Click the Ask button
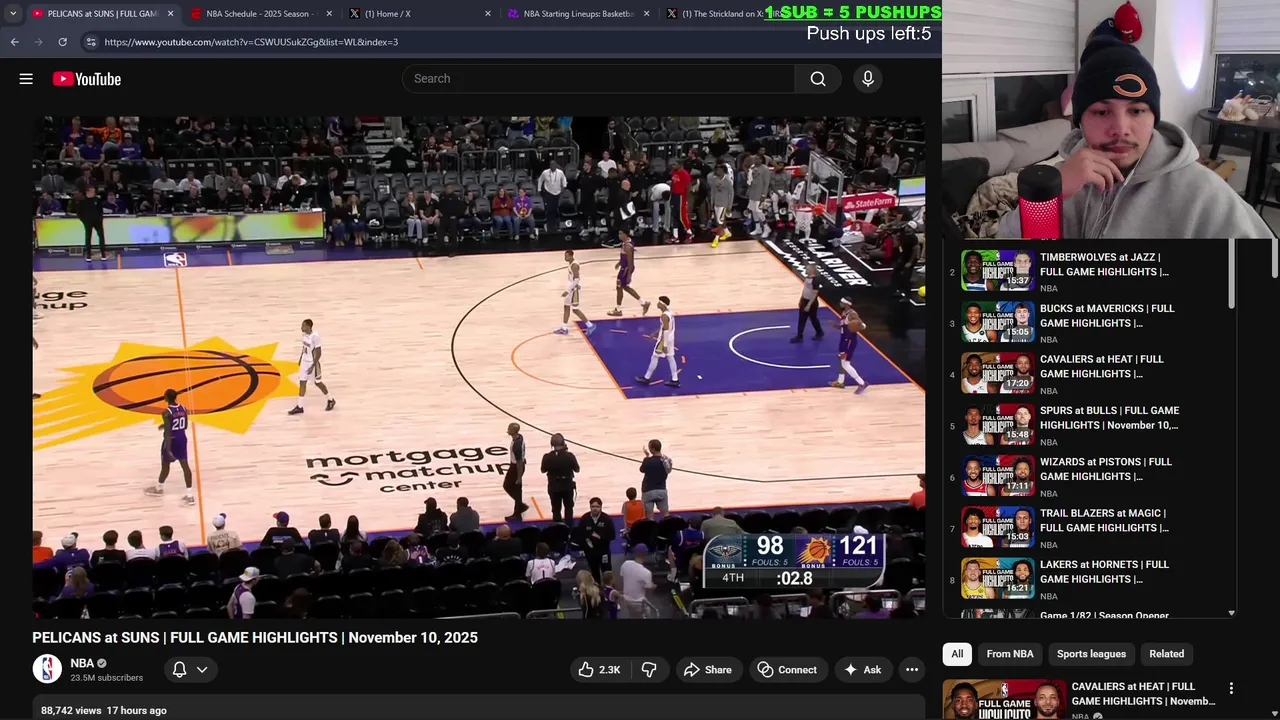This screenshot has height=720, width=1280. [x=862, y=670]
